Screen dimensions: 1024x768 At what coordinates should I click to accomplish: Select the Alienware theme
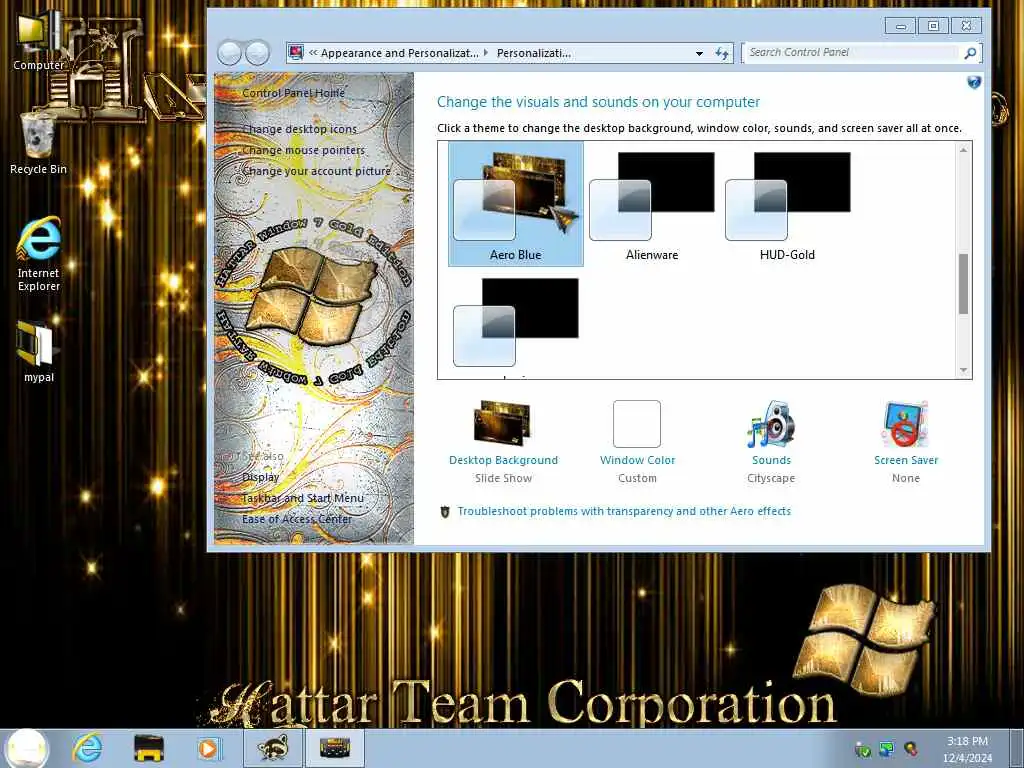coord(652,204)
